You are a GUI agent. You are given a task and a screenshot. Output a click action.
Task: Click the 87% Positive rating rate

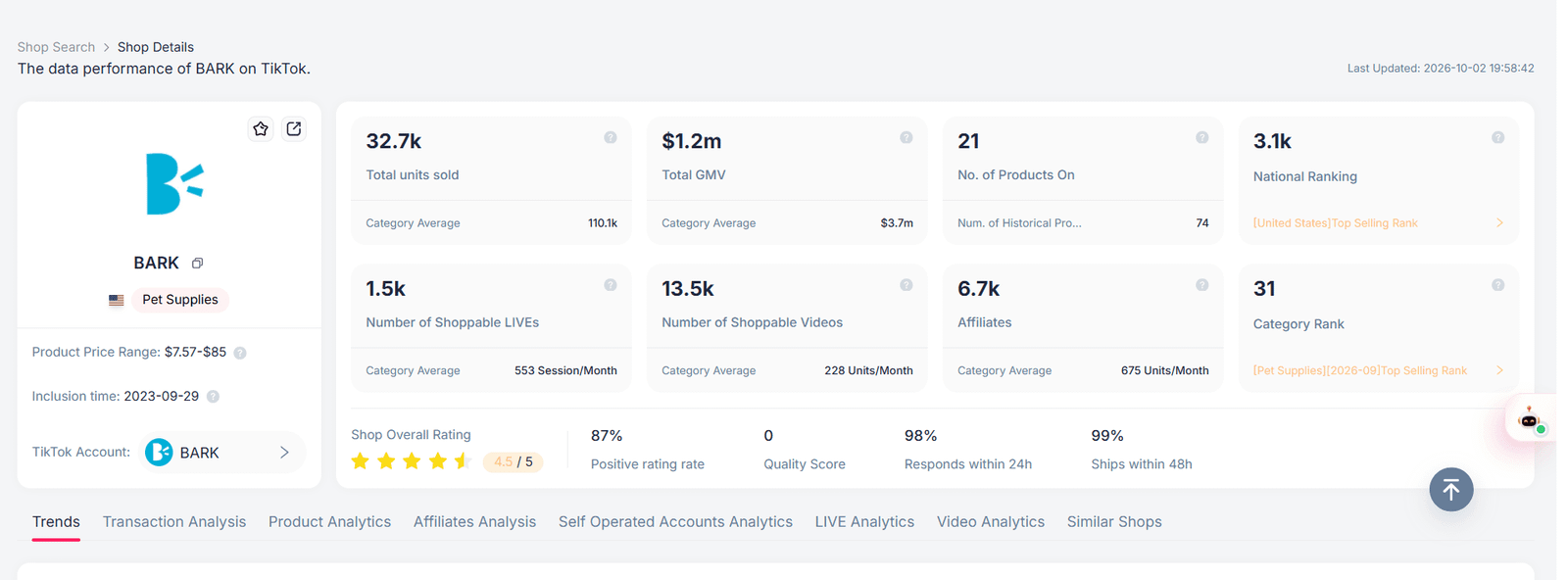tap(607, 436)
